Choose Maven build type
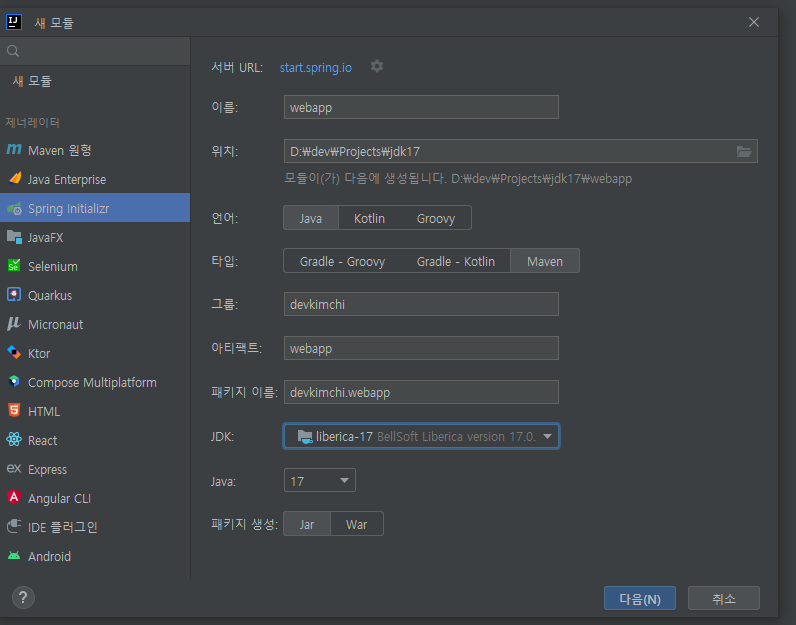The height and width of the screenshot is (625, 796). pyautogui.click(x=545, y=261)
